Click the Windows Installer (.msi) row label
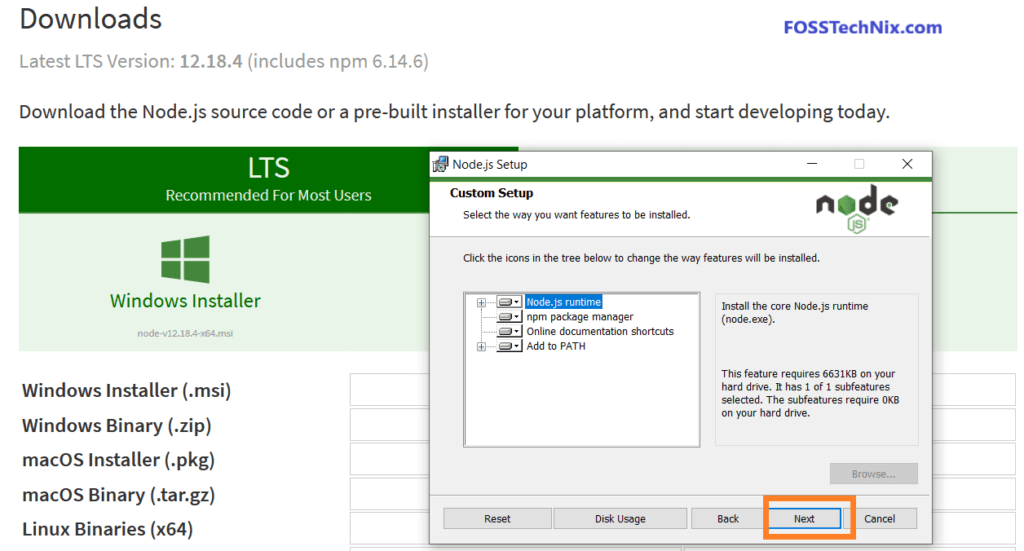Screen dimensions: 1024x551 coord(127,390)
